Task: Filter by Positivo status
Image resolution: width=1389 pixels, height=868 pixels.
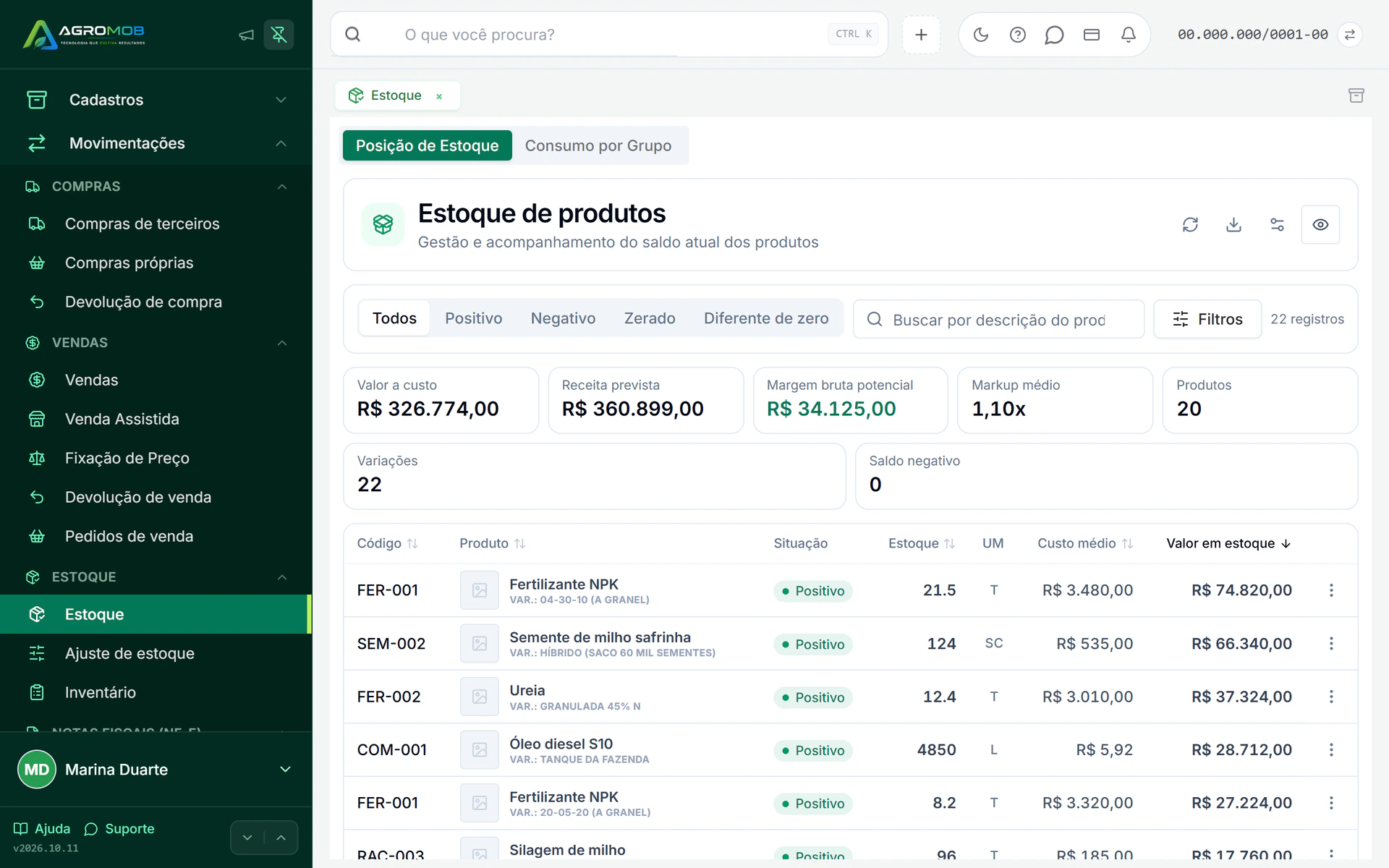Action: [x=473, y=318]
